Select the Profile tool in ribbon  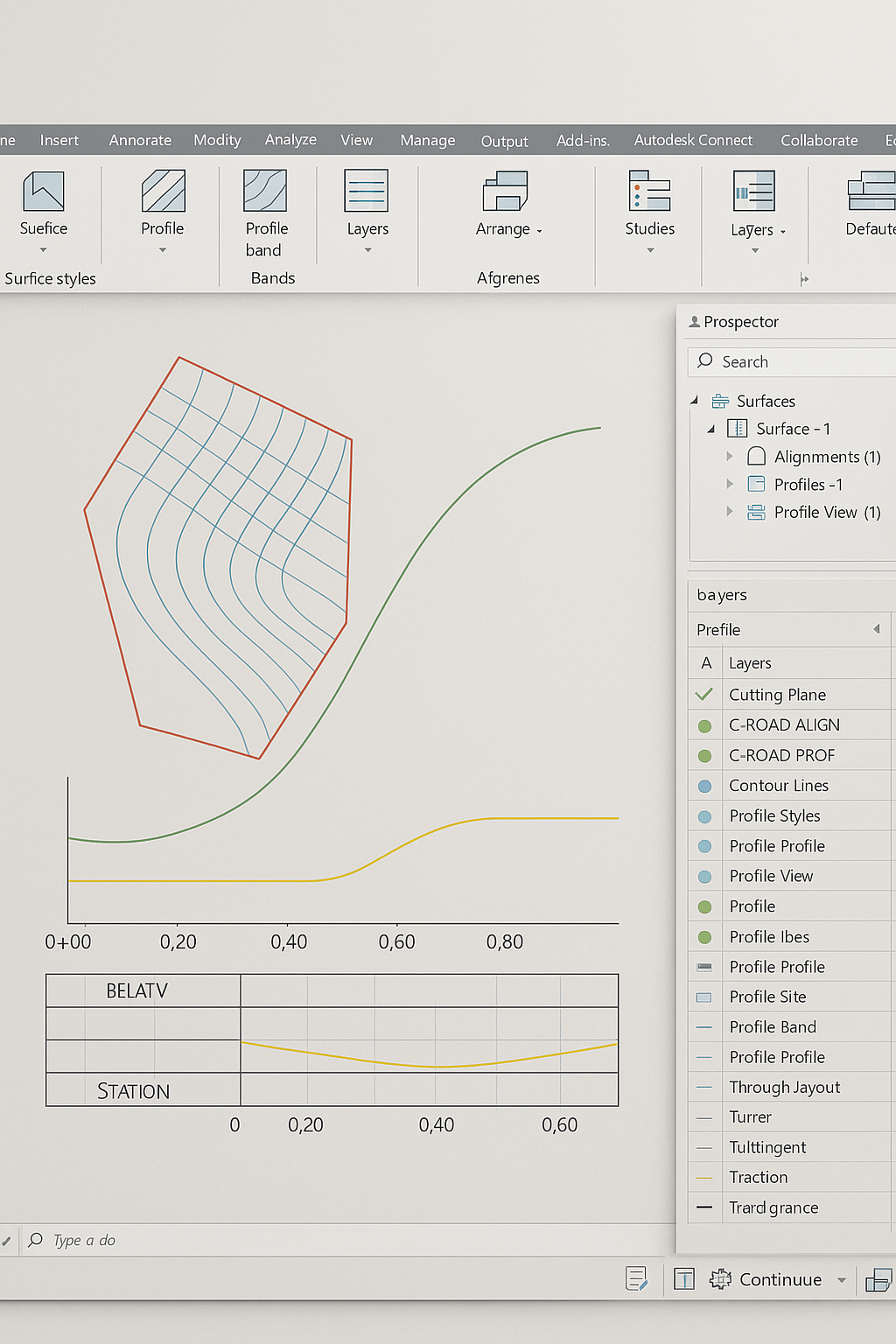coord(163,192)
